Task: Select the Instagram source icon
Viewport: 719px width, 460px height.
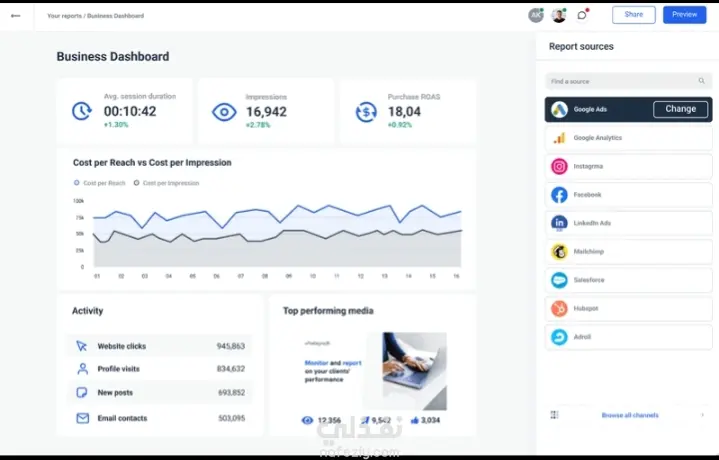Action: pos(559,166)
